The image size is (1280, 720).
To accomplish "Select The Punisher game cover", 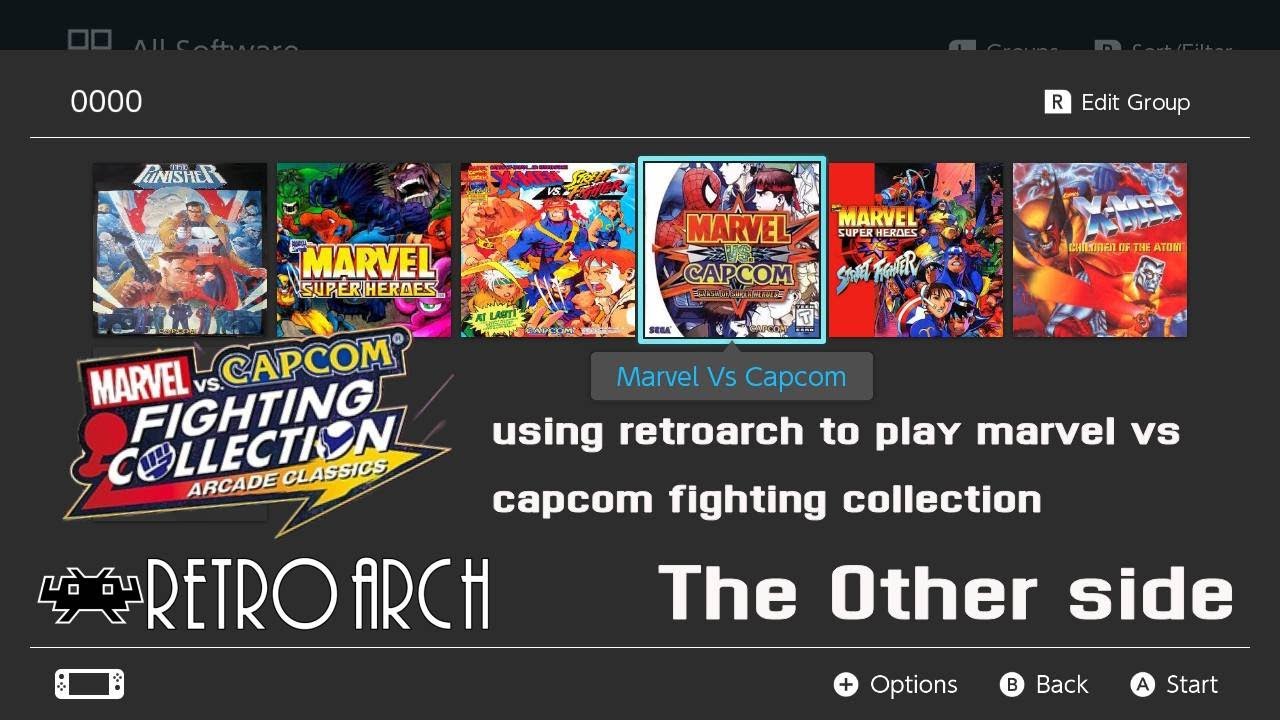I will (x=180, y=250).
